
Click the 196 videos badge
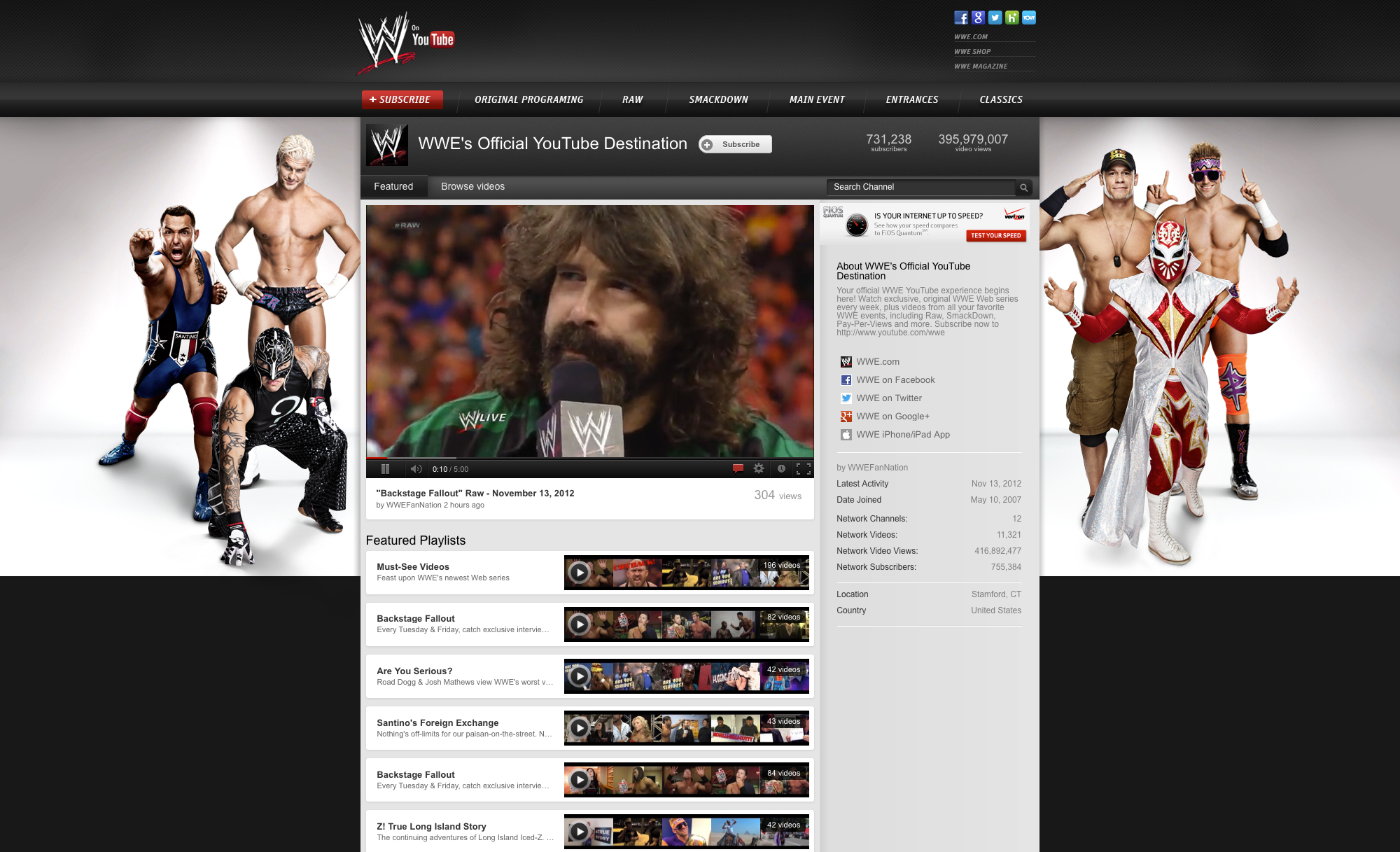click(x=782, y=566)
